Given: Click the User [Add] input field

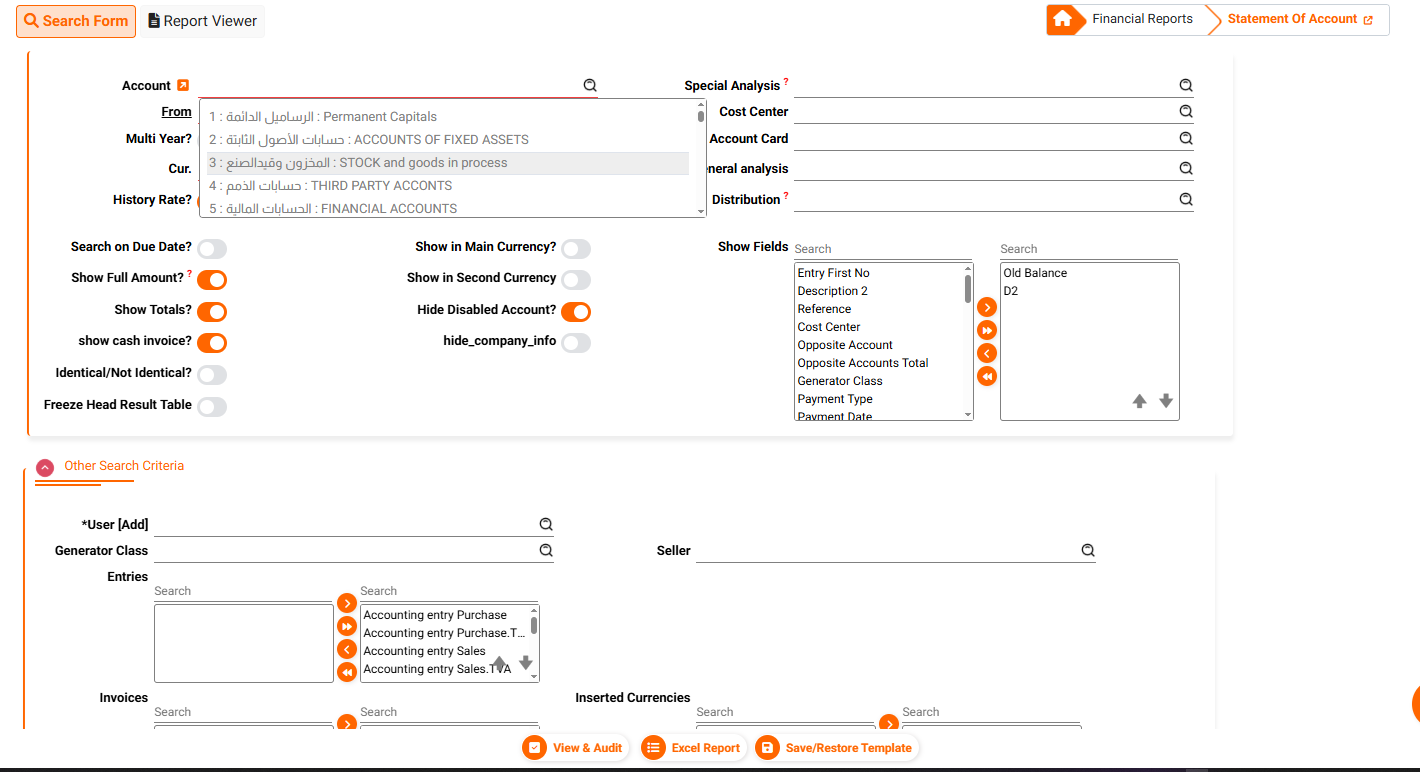Looking at the screenshot, I should click(345, 524).
